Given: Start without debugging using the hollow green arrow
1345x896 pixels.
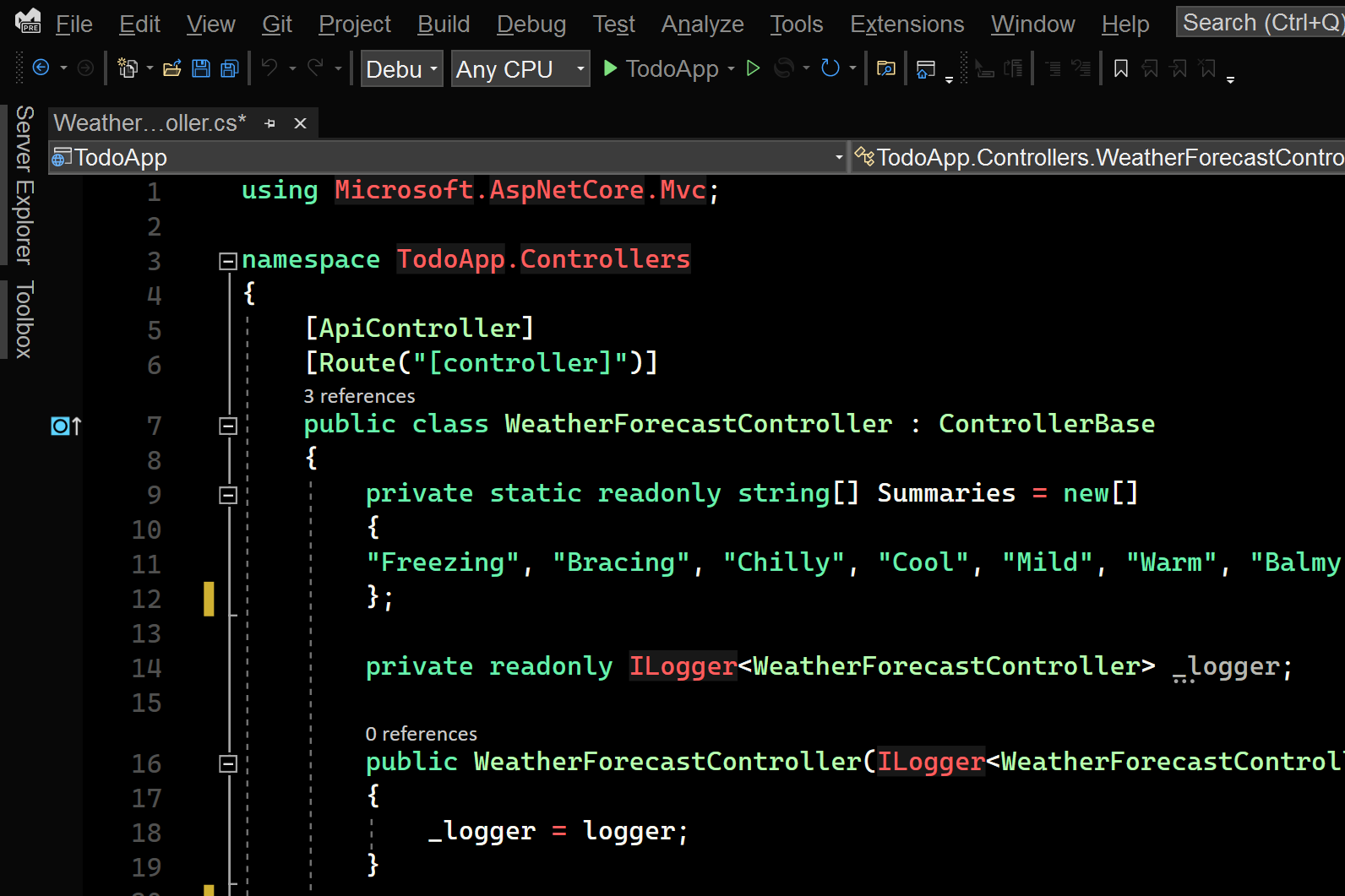Looking at the screenshot, I should (x=754, y=68).
